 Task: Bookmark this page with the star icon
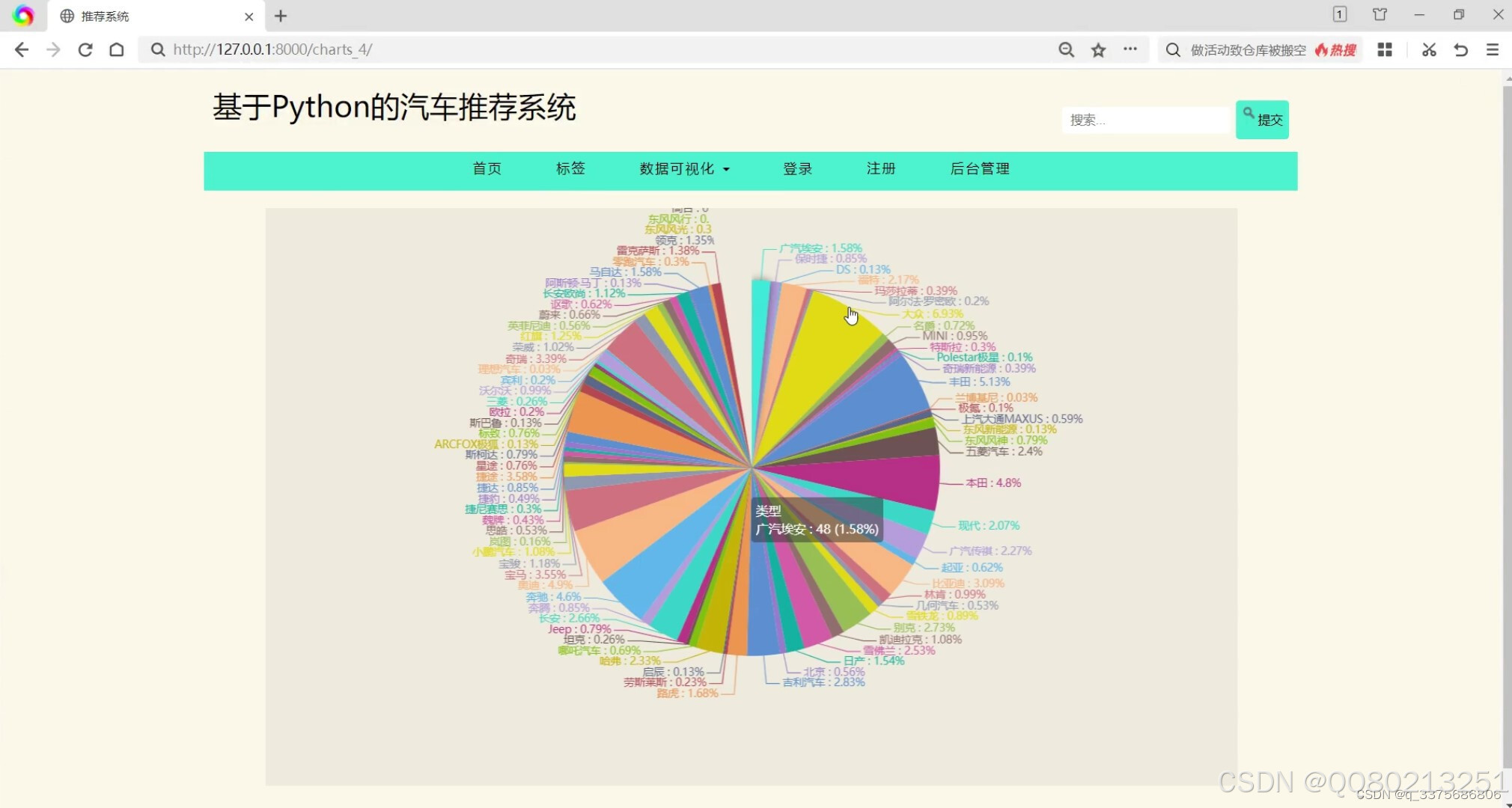pyautogui.click(x=1098, y=49)
